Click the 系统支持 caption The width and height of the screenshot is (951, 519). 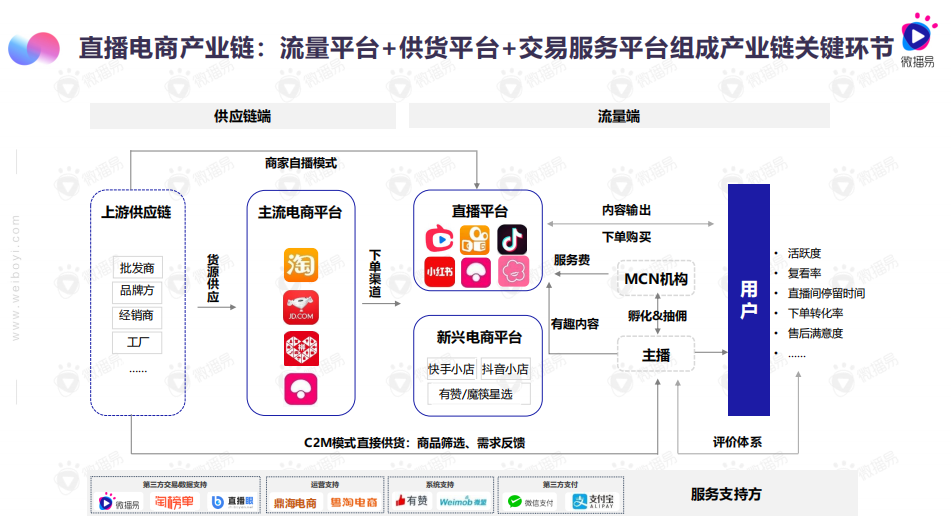(440, 484)
